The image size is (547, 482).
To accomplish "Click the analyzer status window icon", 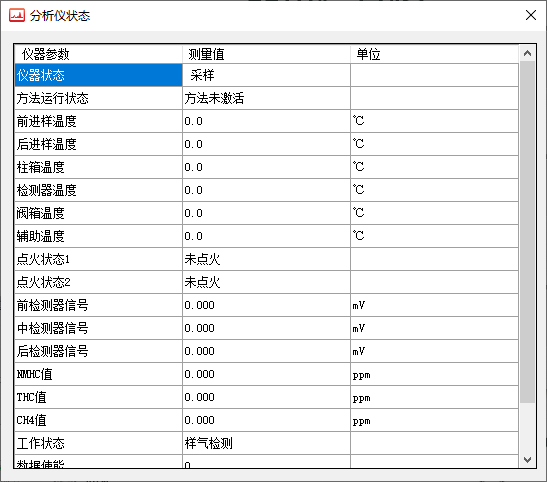I will pyautogui.click(x=17, y=15).
